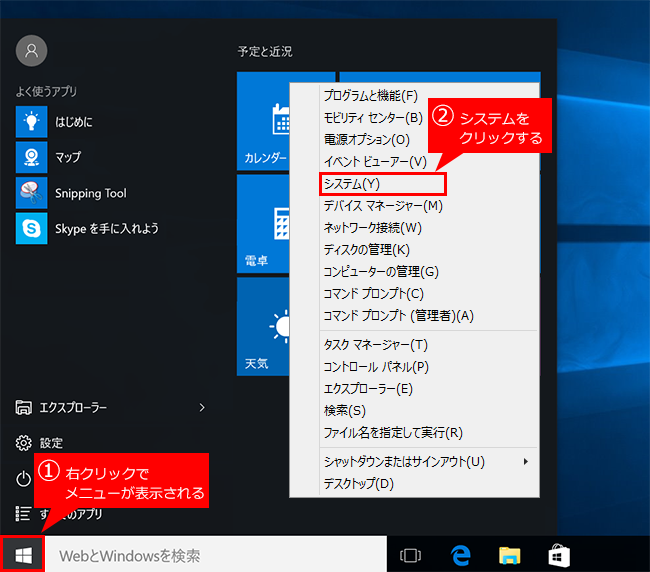
Task: Click the all apps list icon
Action: (23, 514)
